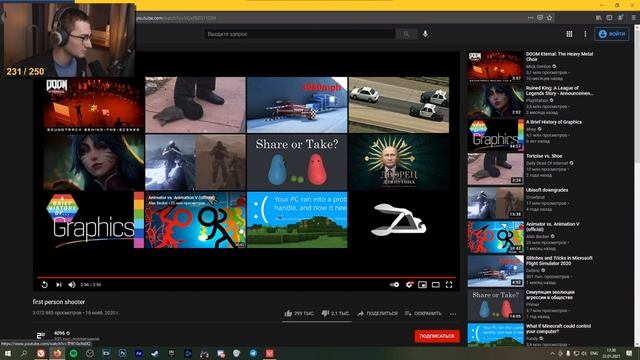The width and height of the screenshot is (640, 360).
Task: Switch to Firefox in the taskbar
Action: (57, 353)
